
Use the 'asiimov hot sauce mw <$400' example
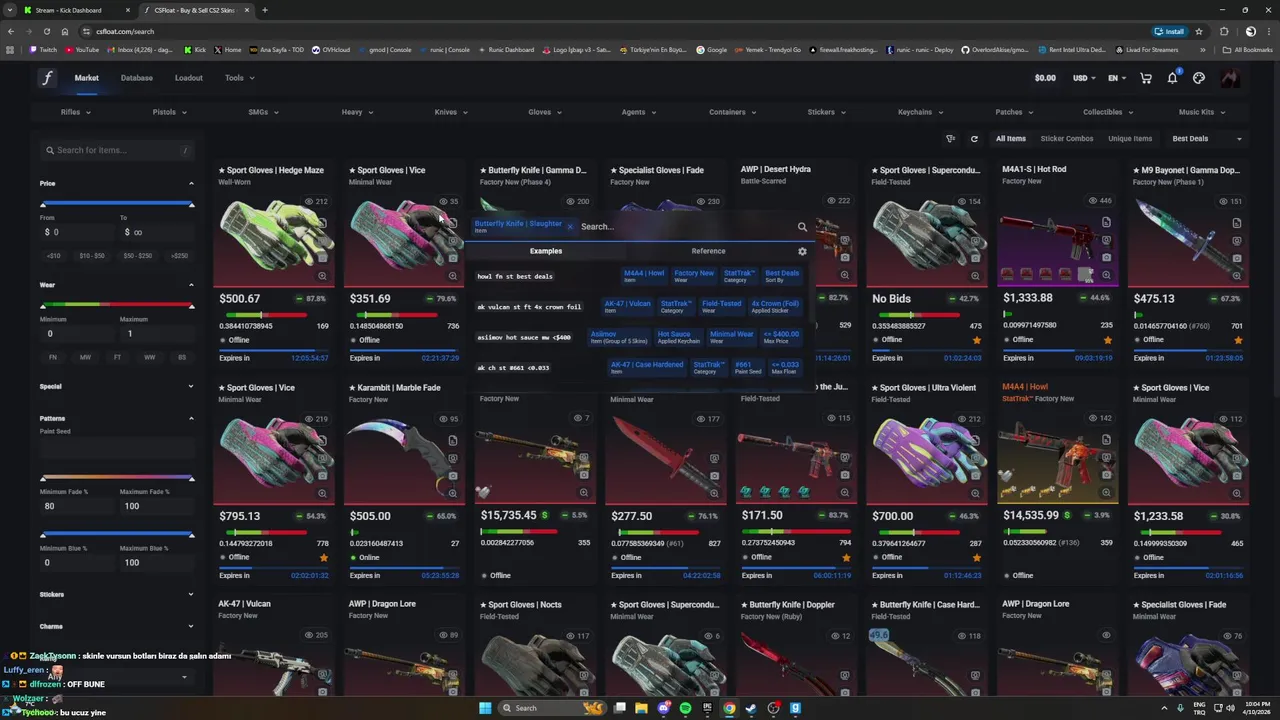point(524,337)
